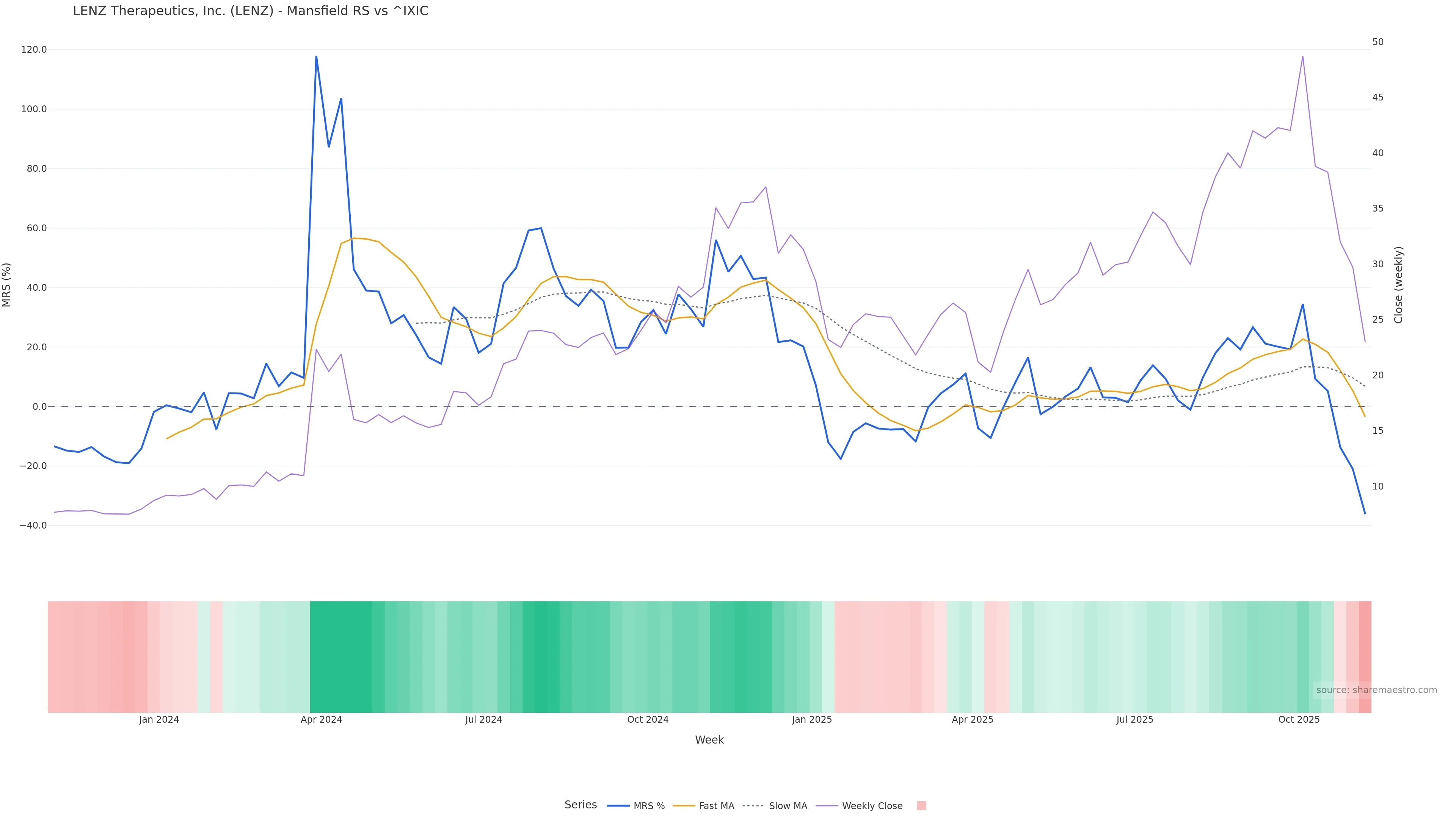This screenshot has height=819, width=1456.
Task: Click the orange Fast MA legend line icon
Action: tap(684, 806)
